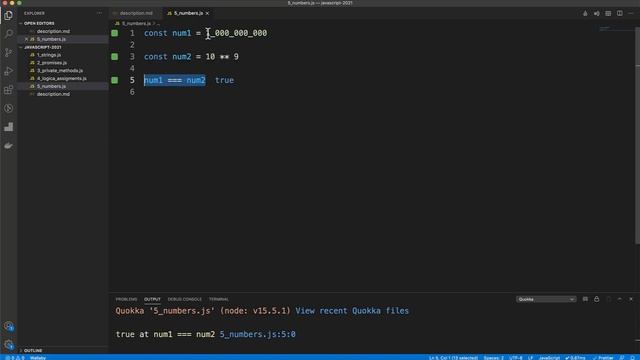This screenshot has height=360, width=640.
Task: Switch to the Terminal panel tab
Action: click(219, 299)
